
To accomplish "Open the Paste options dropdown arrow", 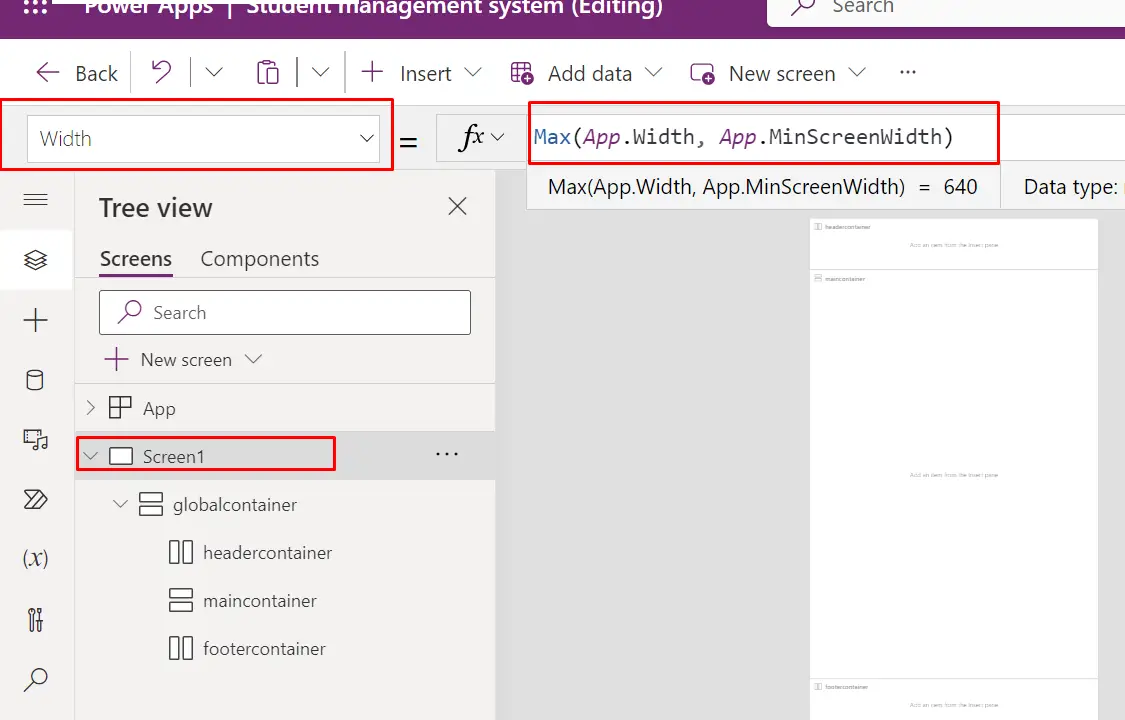I will (x=320, y=72).
